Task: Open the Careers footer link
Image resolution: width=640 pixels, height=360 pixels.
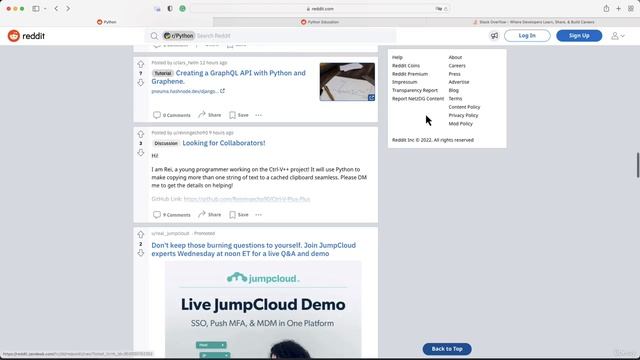Action: pos(457,66)
